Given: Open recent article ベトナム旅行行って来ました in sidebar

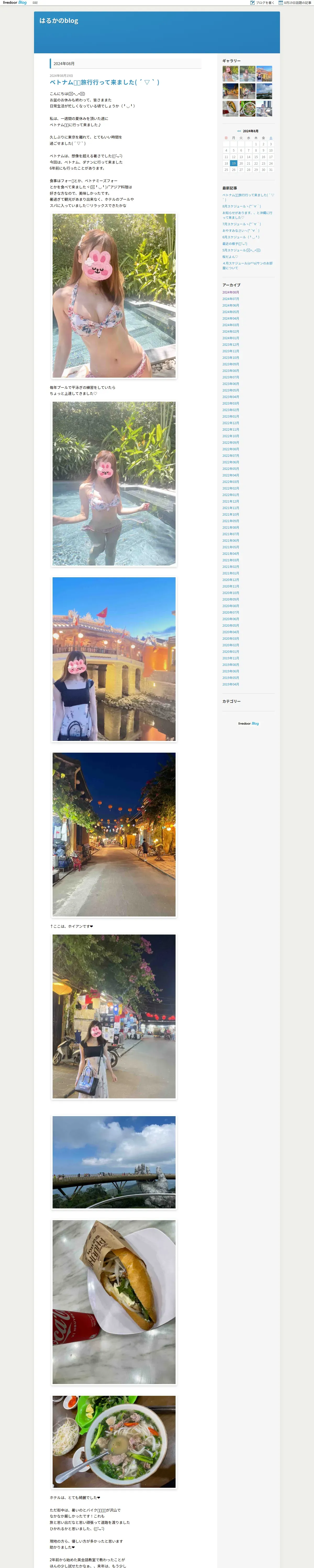Looking at the screenshot, I should click(248, 197).
